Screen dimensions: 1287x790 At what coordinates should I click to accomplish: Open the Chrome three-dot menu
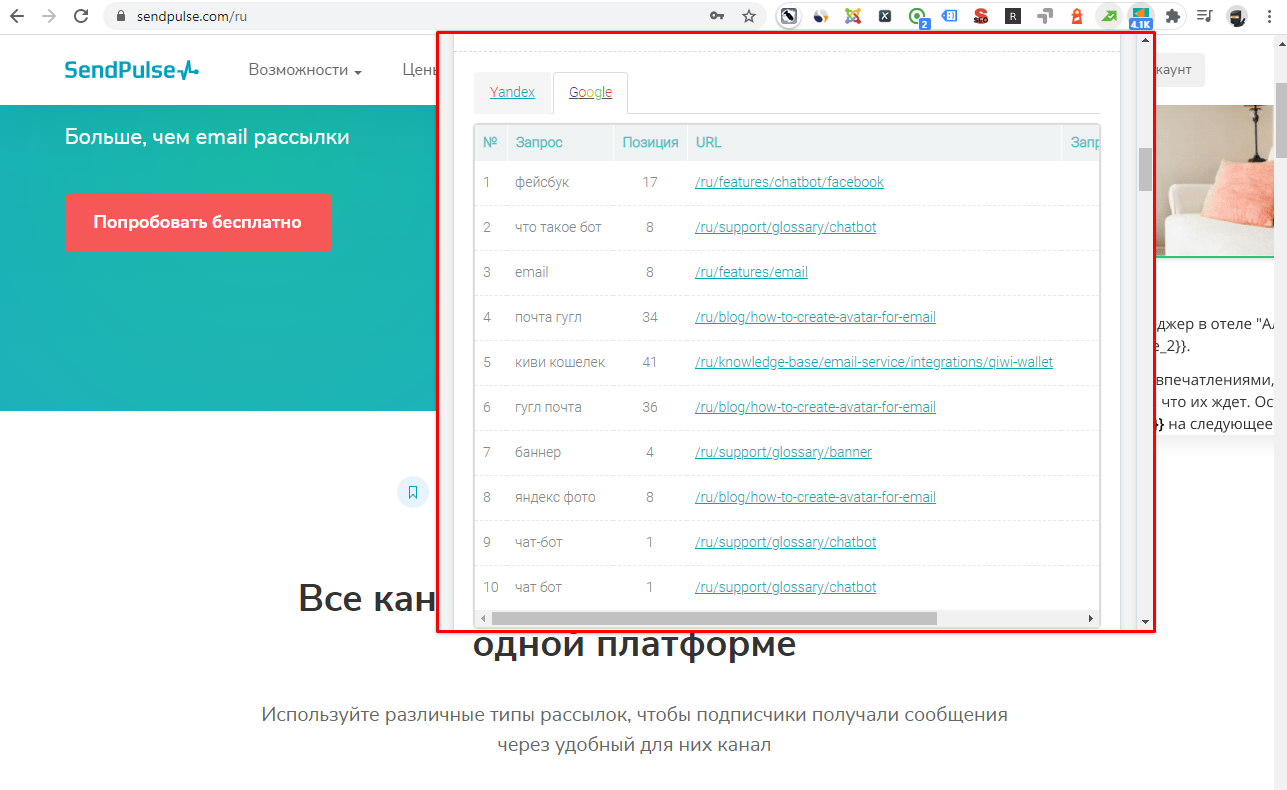pyautogui.click(x=1269, y=16)
